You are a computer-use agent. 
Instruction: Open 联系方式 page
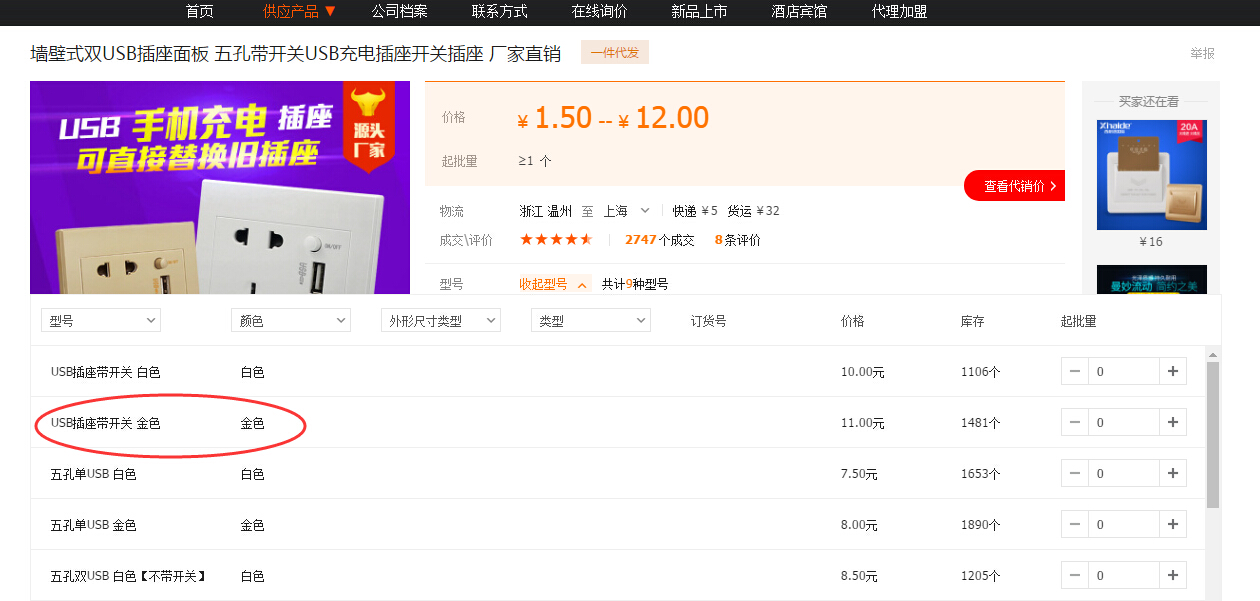tap(499, 12)
